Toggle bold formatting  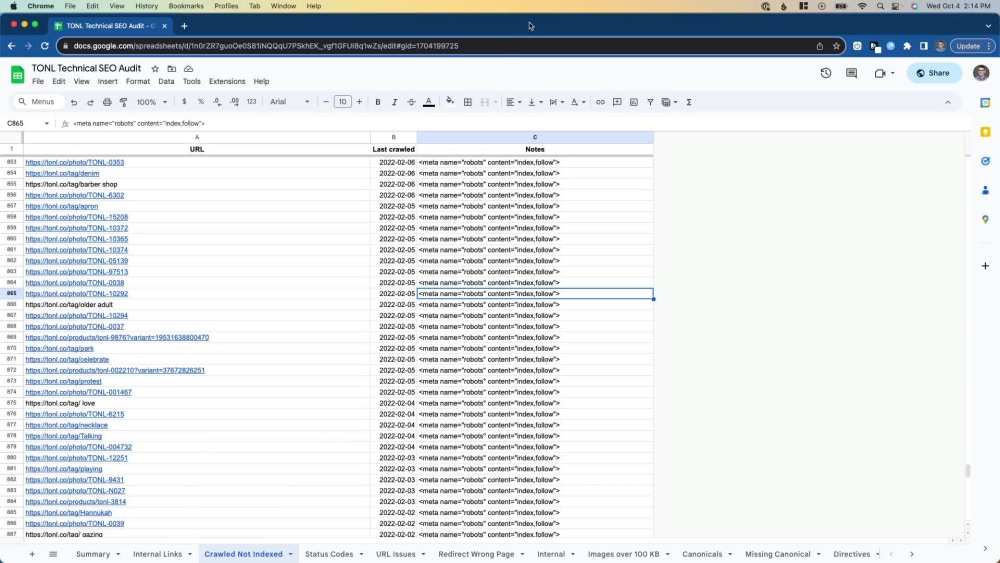tap(378, 102)
